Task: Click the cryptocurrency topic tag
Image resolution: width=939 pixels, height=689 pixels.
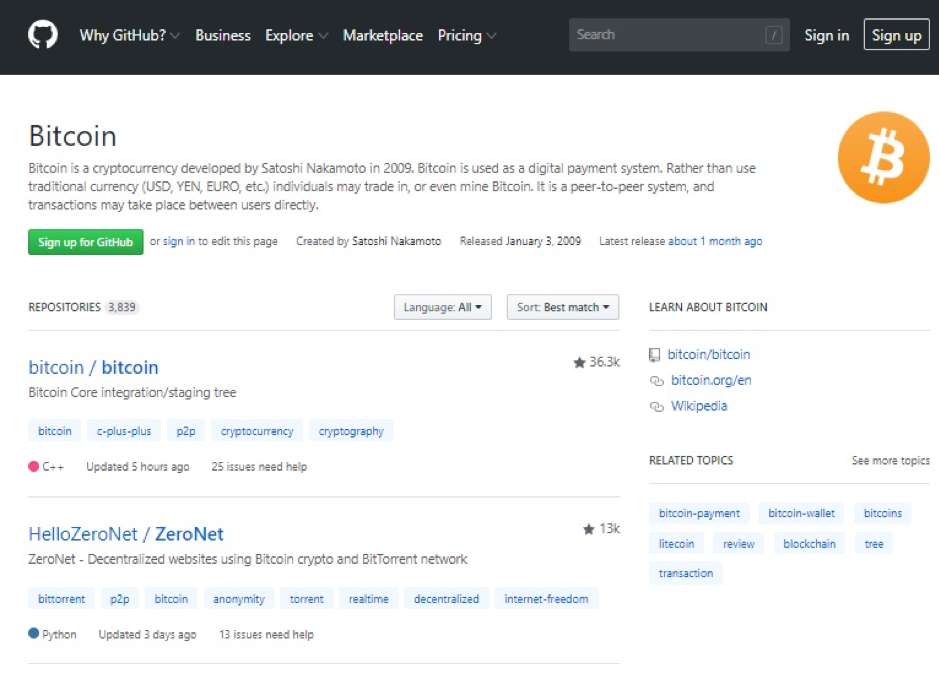Action: point(257,431)
